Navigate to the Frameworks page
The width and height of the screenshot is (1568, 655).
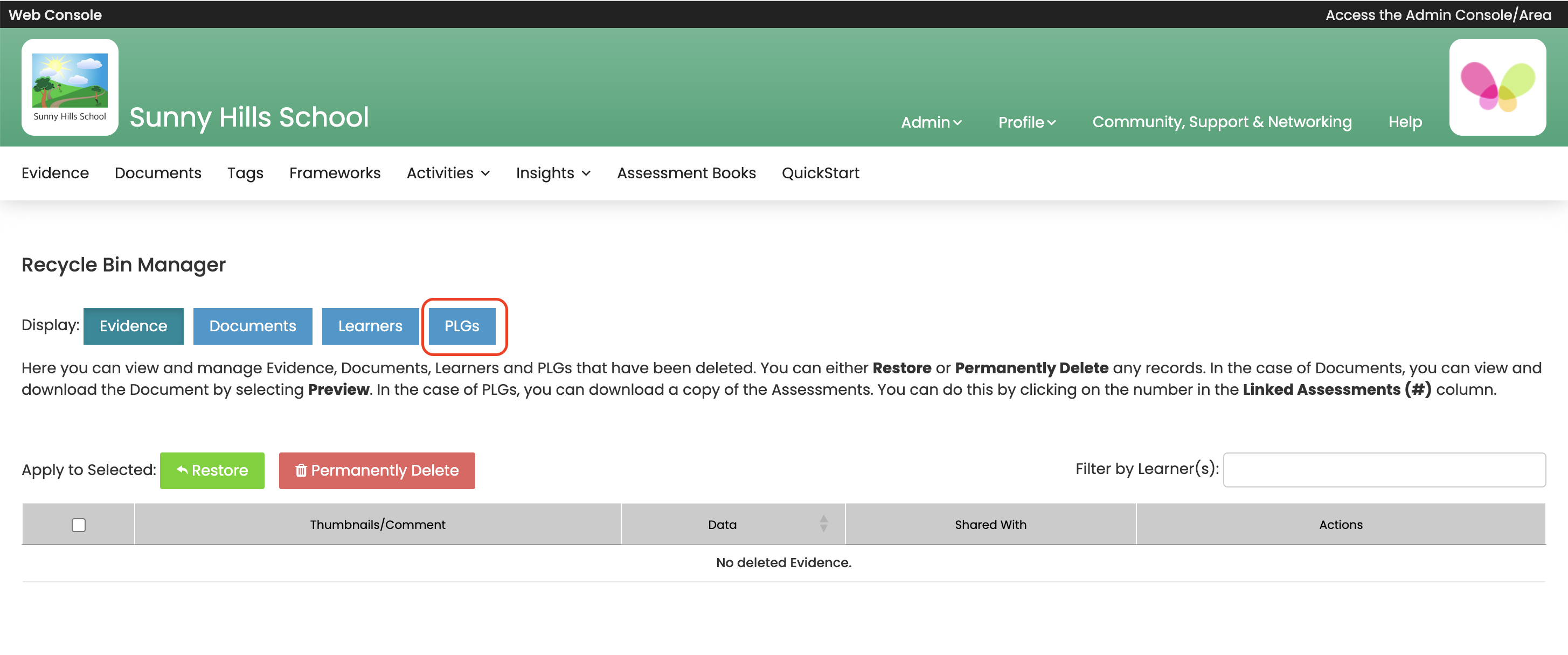(335, 173)
